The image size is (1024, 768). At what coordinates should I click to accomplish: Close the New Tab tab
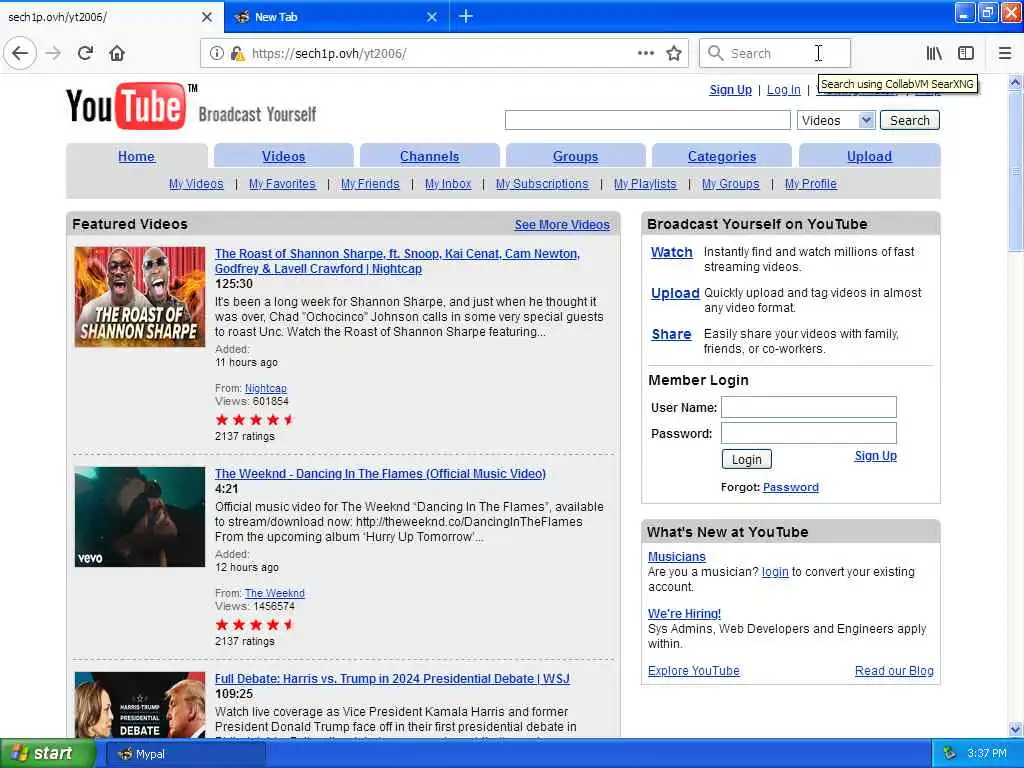coord(432,17)
